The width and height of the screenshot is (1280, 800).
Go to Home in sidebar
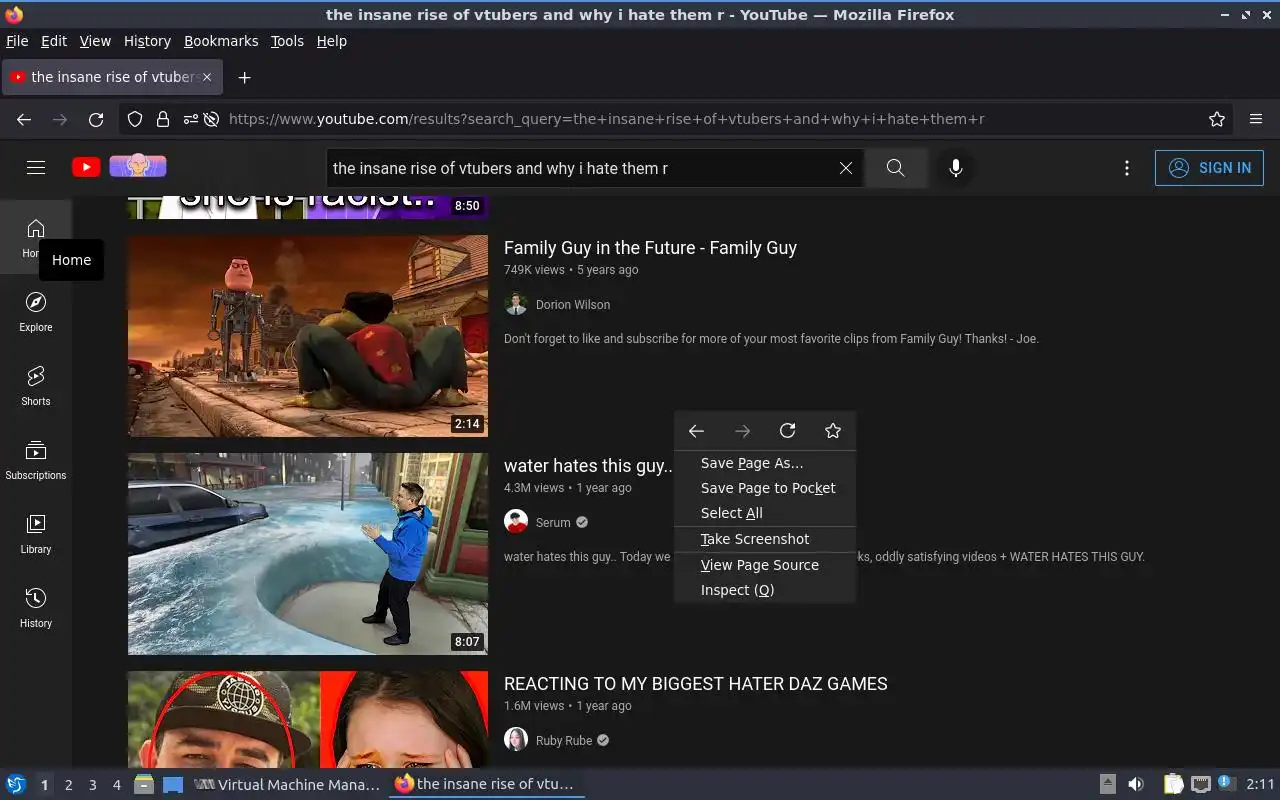[x=36, y=238]
